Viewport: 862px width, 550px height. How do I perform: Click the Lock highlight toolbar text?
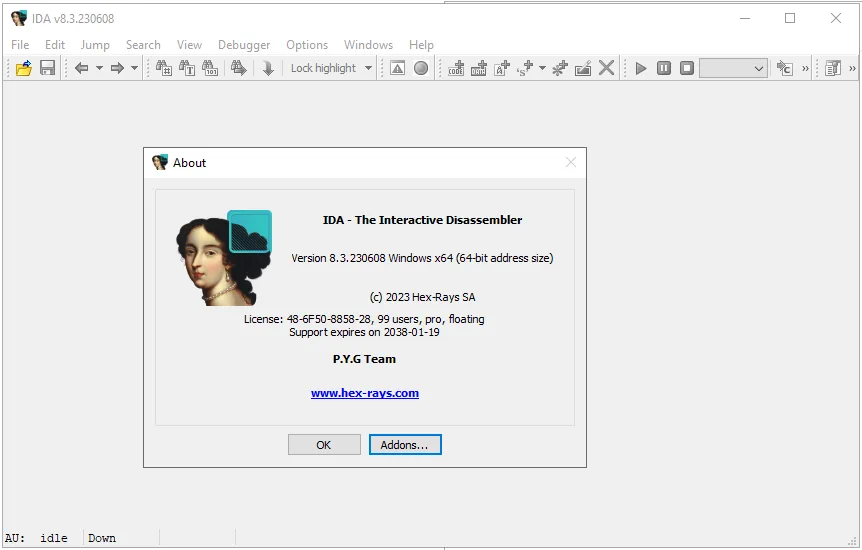(323, 68)
